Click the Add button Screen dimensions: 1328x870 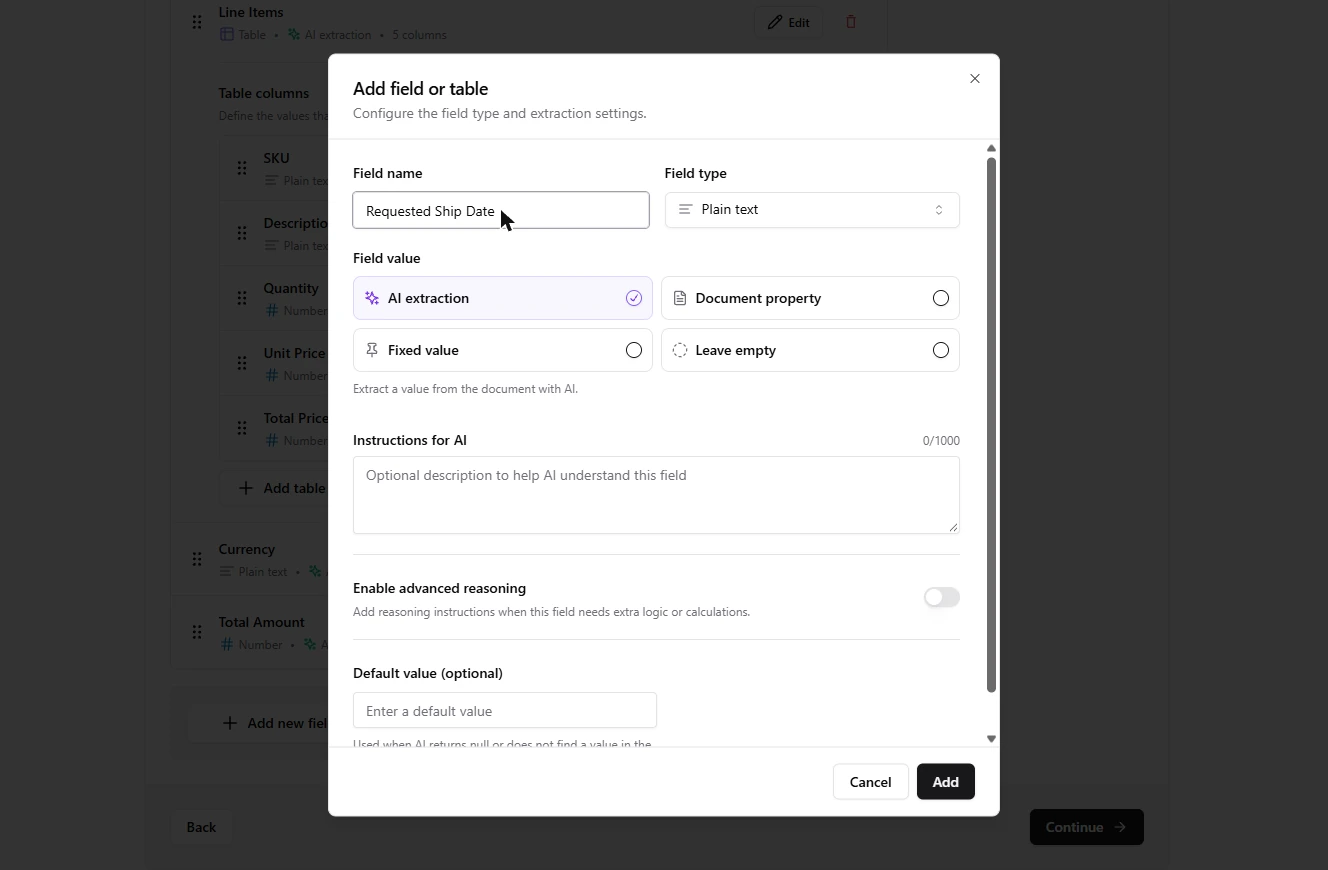[x=946, y=782]
